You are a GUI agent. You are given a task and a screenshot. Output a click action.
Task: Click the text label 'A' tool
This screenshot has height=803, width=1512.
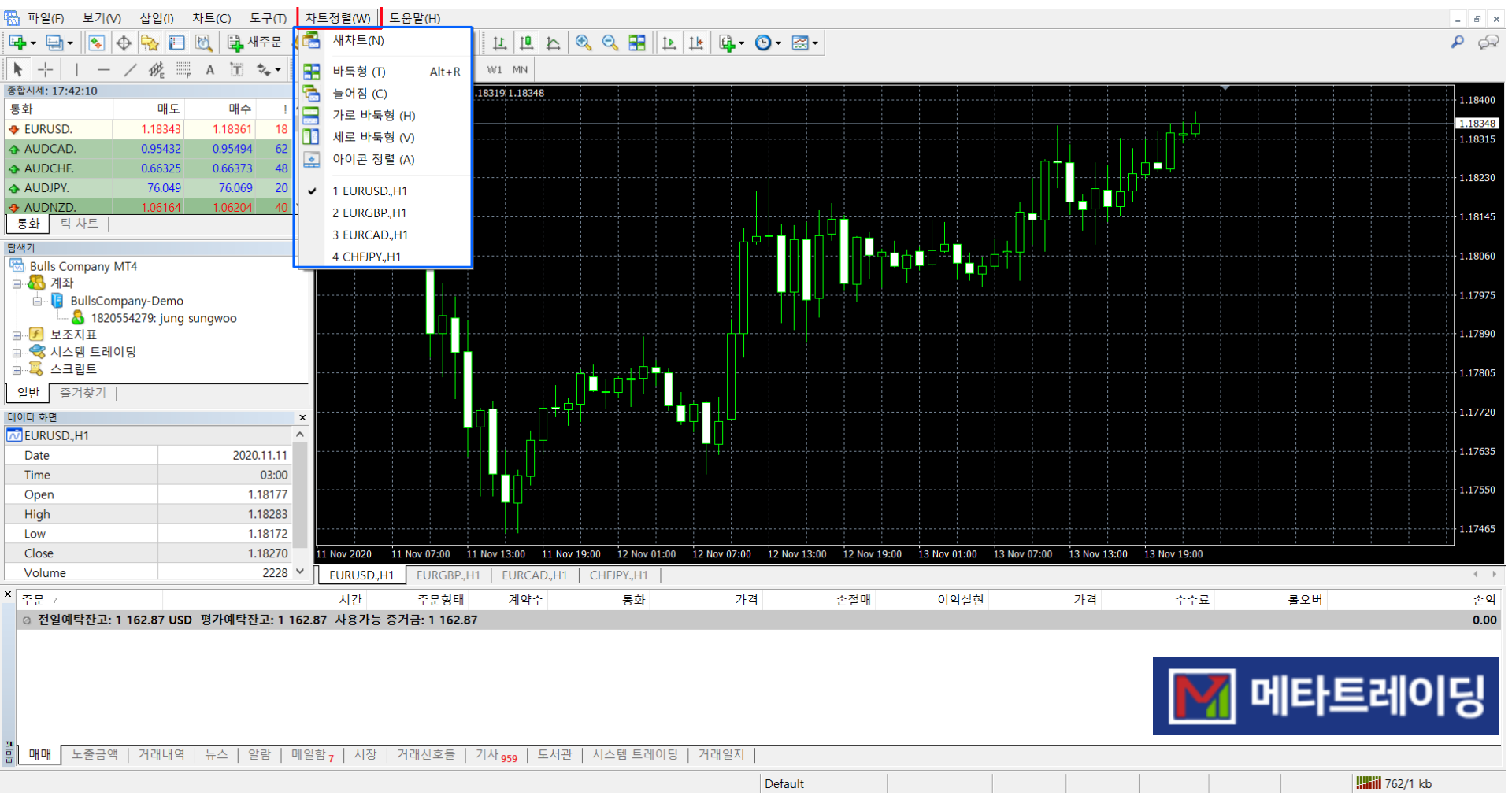click(x=210, y=70)
